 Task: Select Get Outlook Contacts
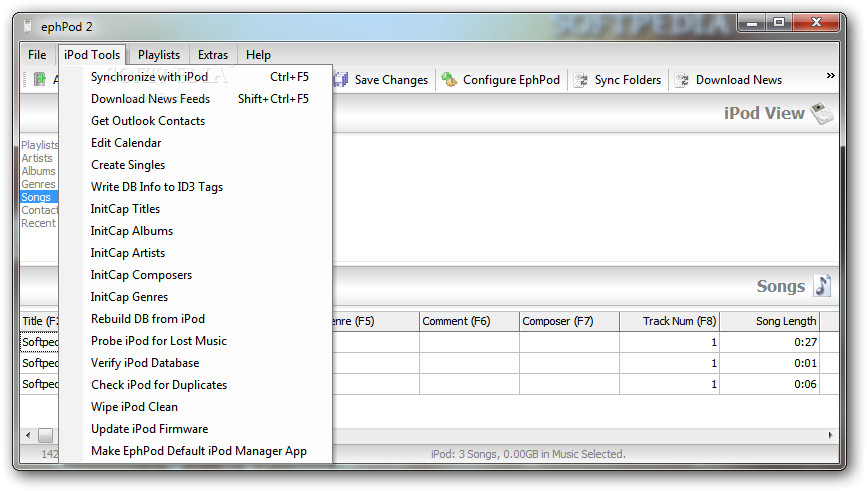point(196,121)
